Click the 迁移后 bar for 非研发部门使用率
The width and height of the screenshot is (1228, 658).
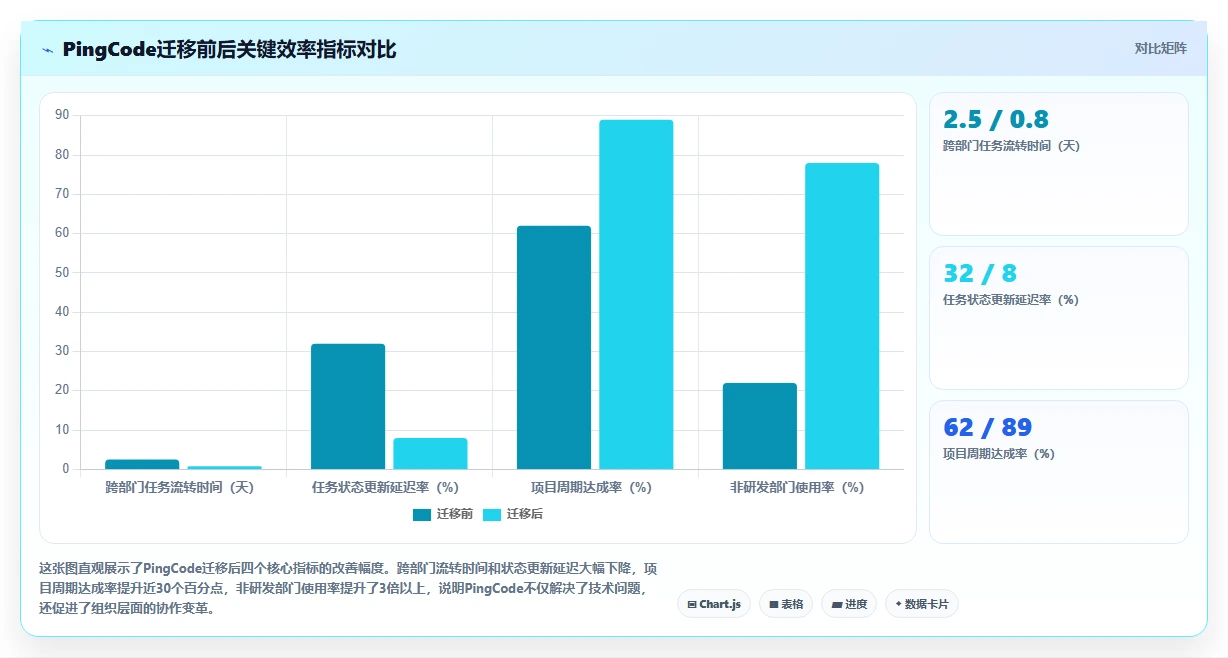(842, 316)
